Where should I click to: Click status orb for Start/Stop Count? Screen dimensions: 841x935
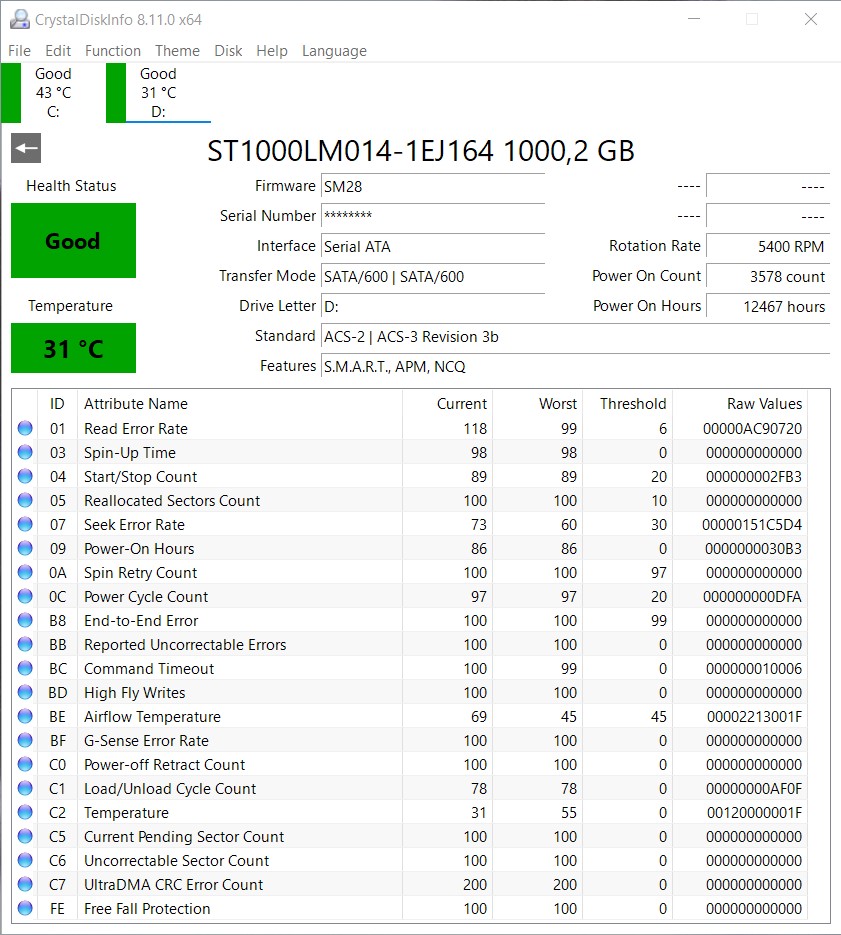pyautogui.click(x=25, y=476)
